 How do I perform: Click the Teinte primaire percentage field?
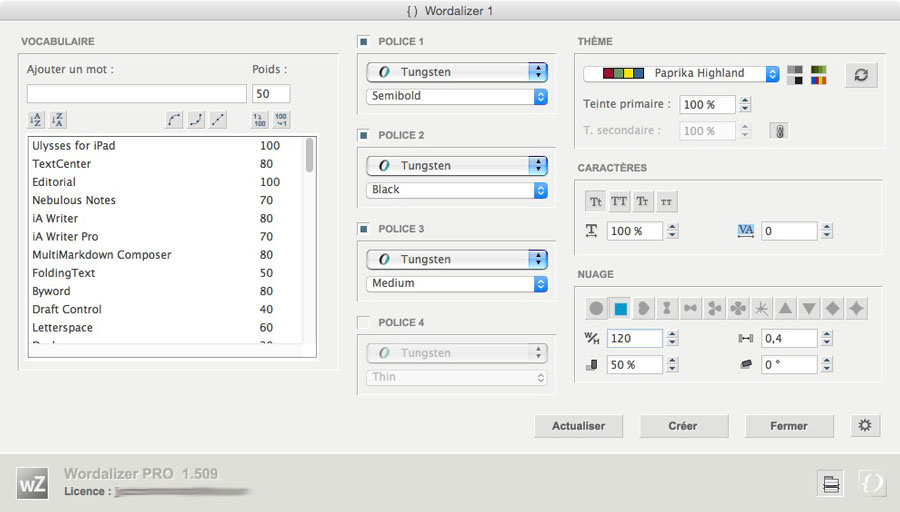click(707, 104)
